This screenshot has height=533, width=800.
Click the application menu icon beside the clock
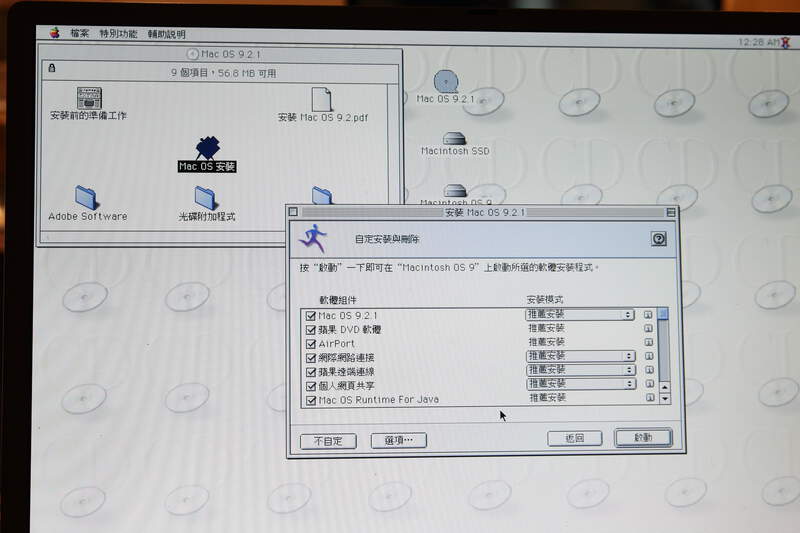[785, 42]
